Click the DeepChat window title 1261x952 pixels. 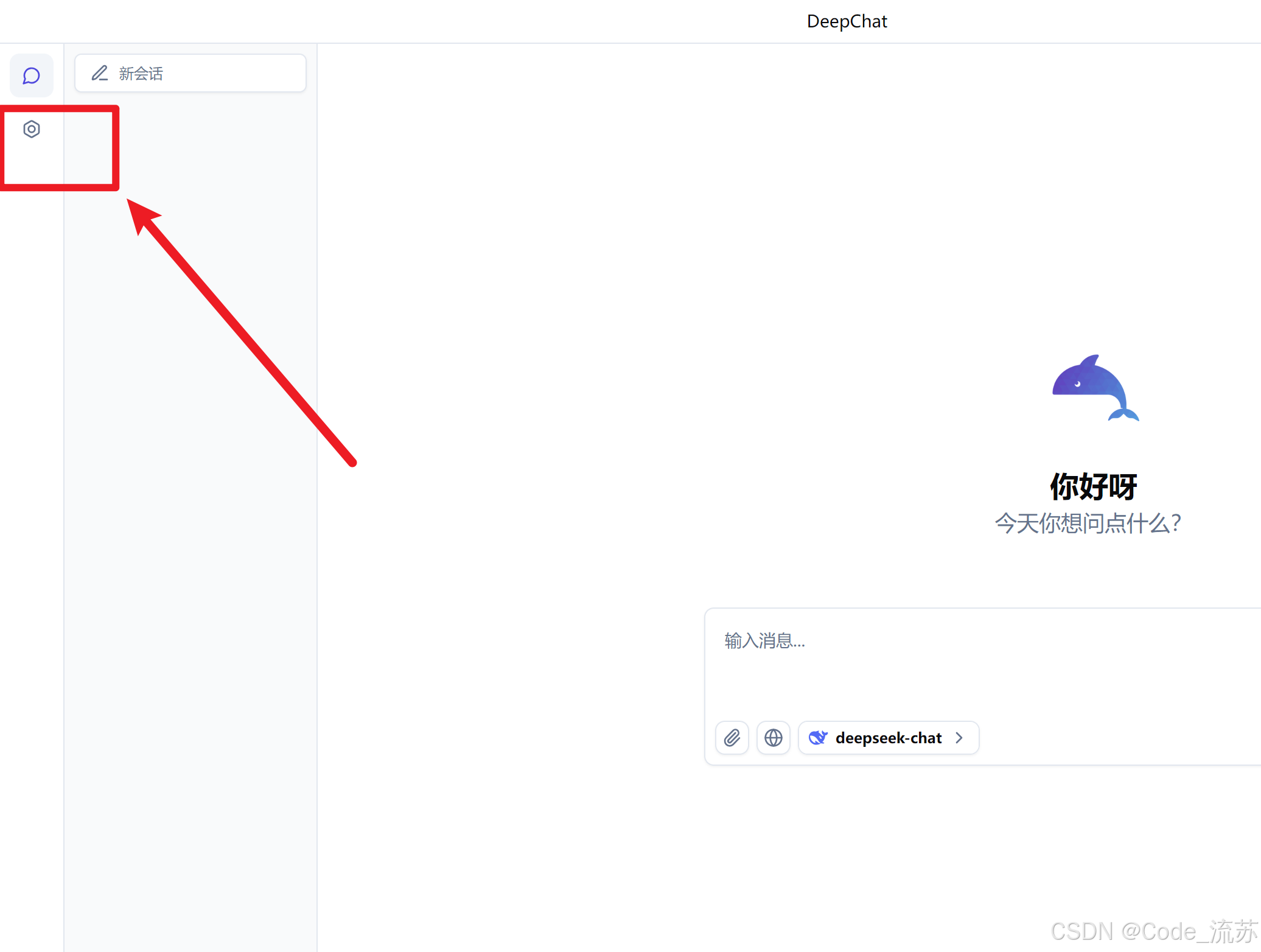click(847, 21)
